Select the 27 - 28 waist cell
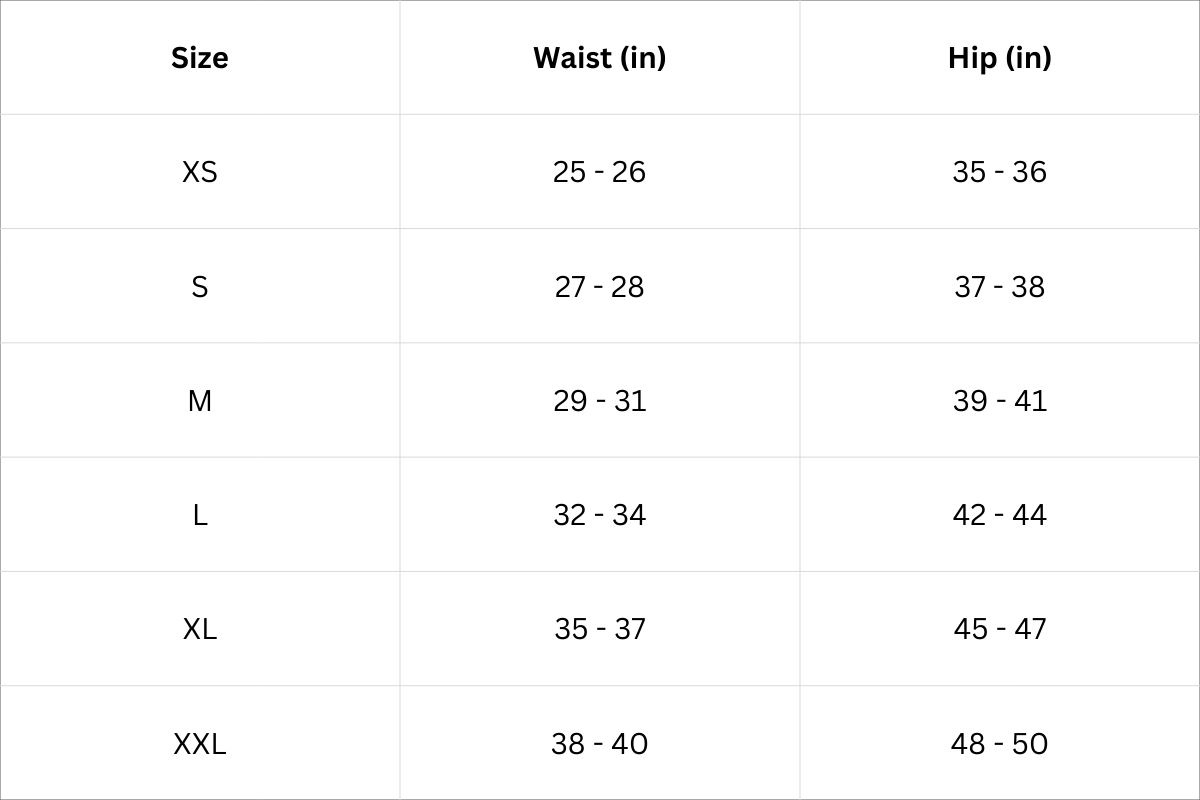1200x800 pixels. click(599, 287)
